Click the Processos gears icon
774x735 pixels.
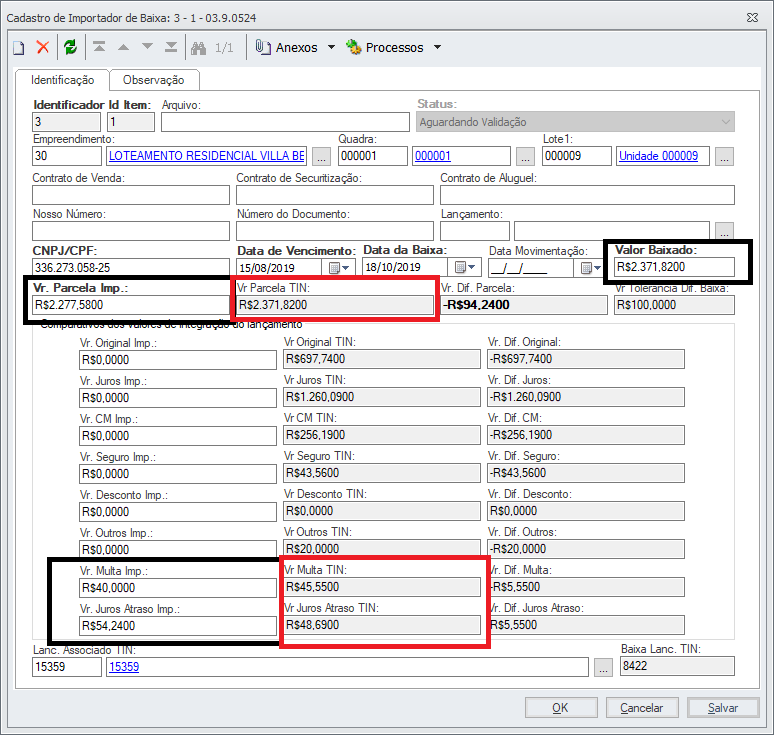(x=353, y=47)
